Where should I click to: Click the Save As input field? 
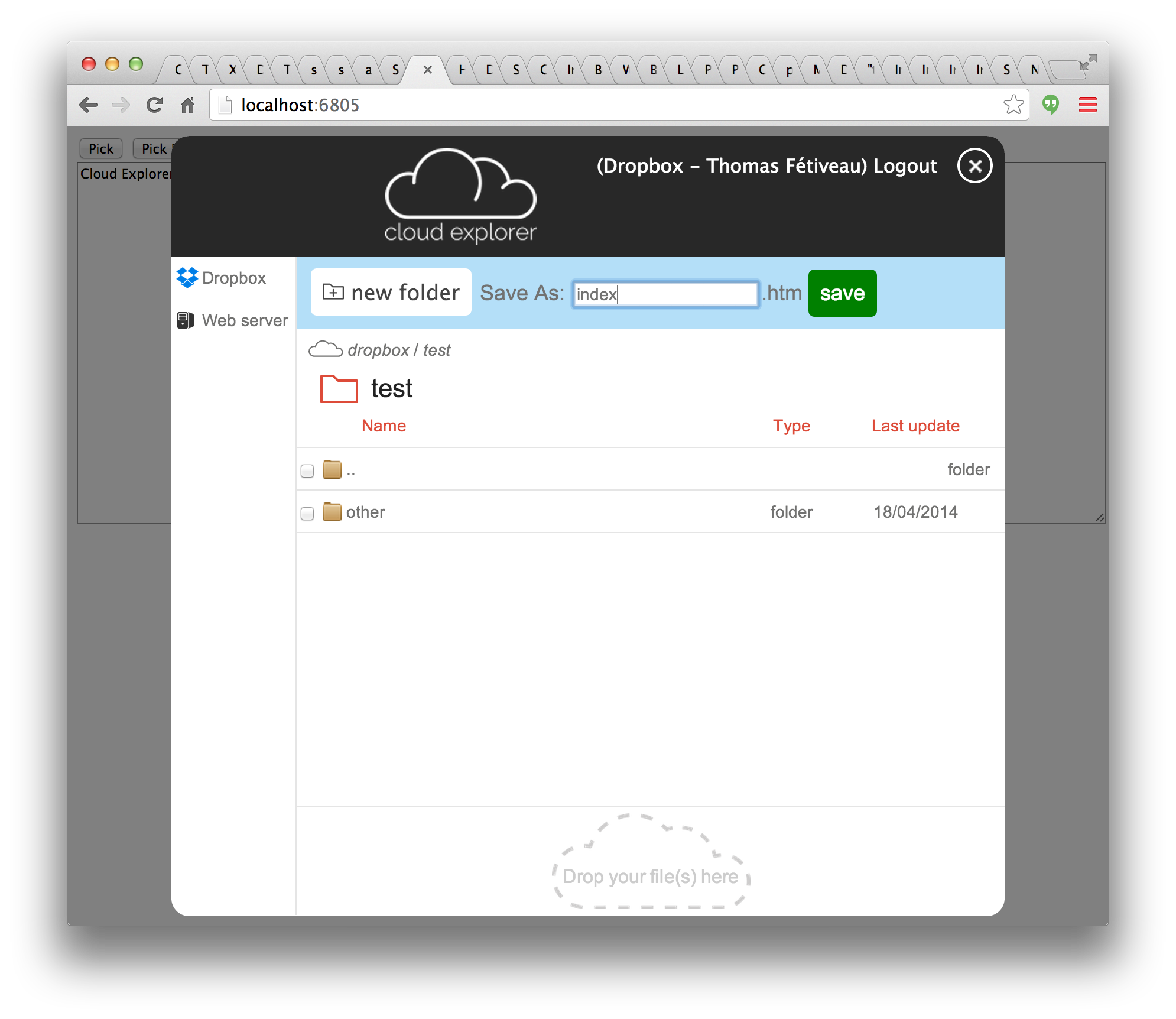click(666, 294)
